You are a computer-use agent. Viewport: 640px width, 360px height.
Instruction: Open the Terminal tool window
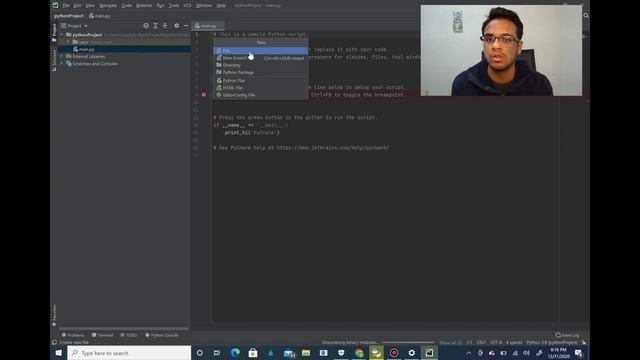pos(102,335)
